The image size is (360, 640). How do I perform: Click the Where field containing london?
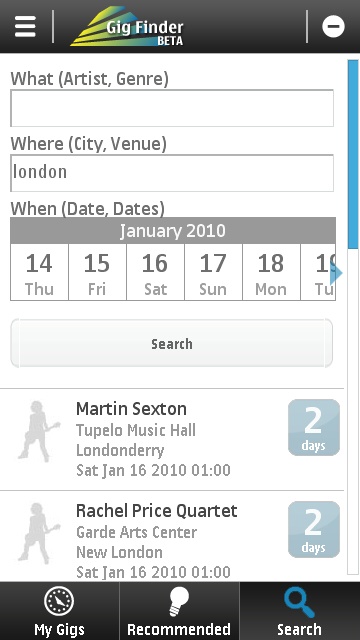tap(172, 173)
